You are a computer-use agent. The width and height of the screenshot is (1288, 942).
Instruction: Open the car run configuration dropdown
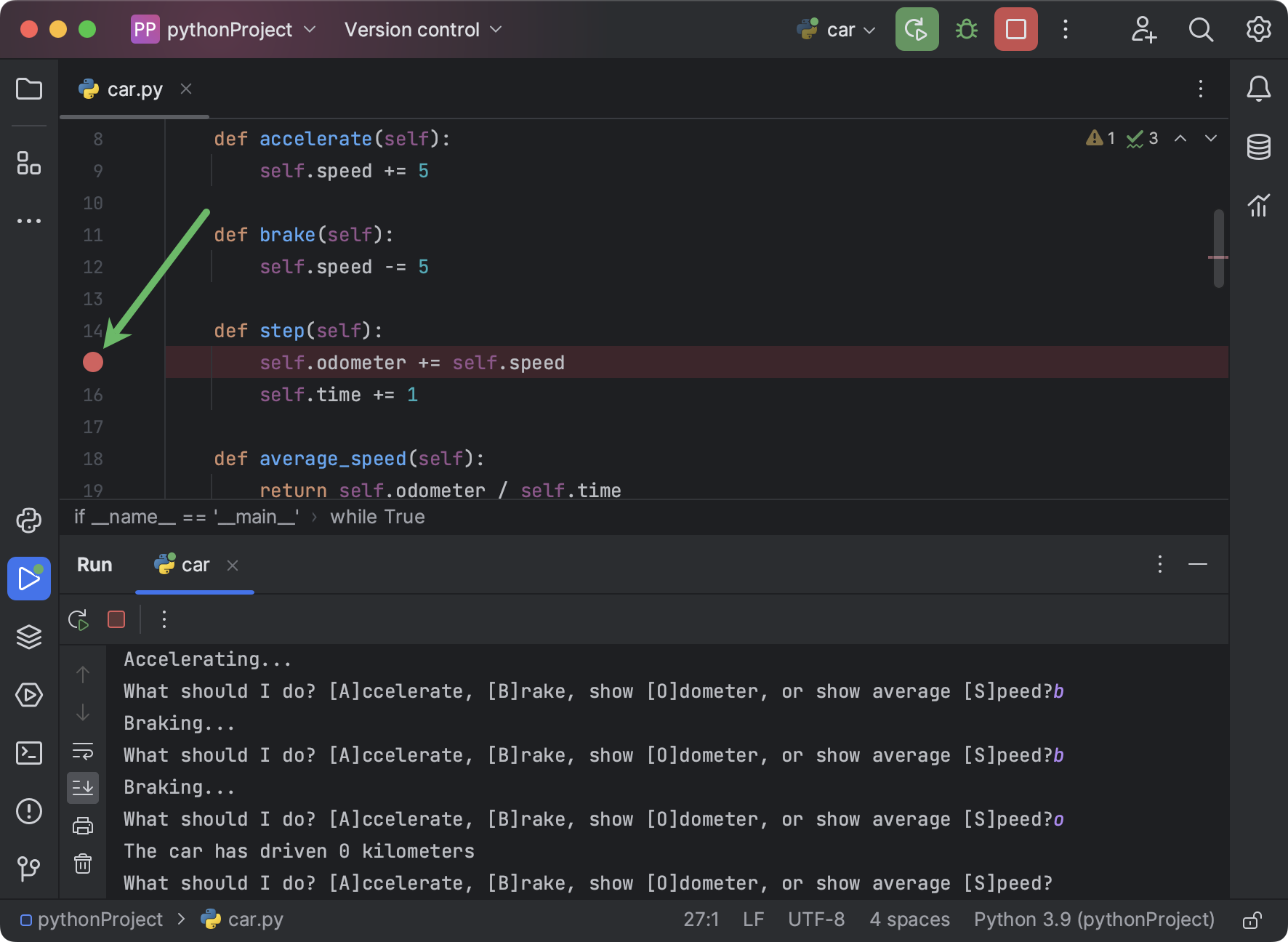pyautogui.click(x=836, y=29)
